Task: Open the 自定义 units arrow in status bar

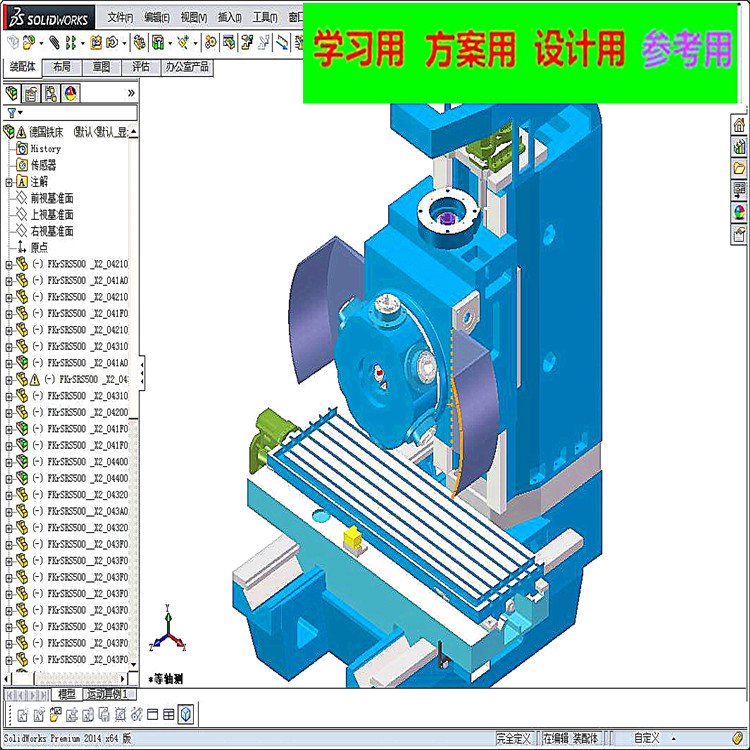Action: (x=674, y=739)
